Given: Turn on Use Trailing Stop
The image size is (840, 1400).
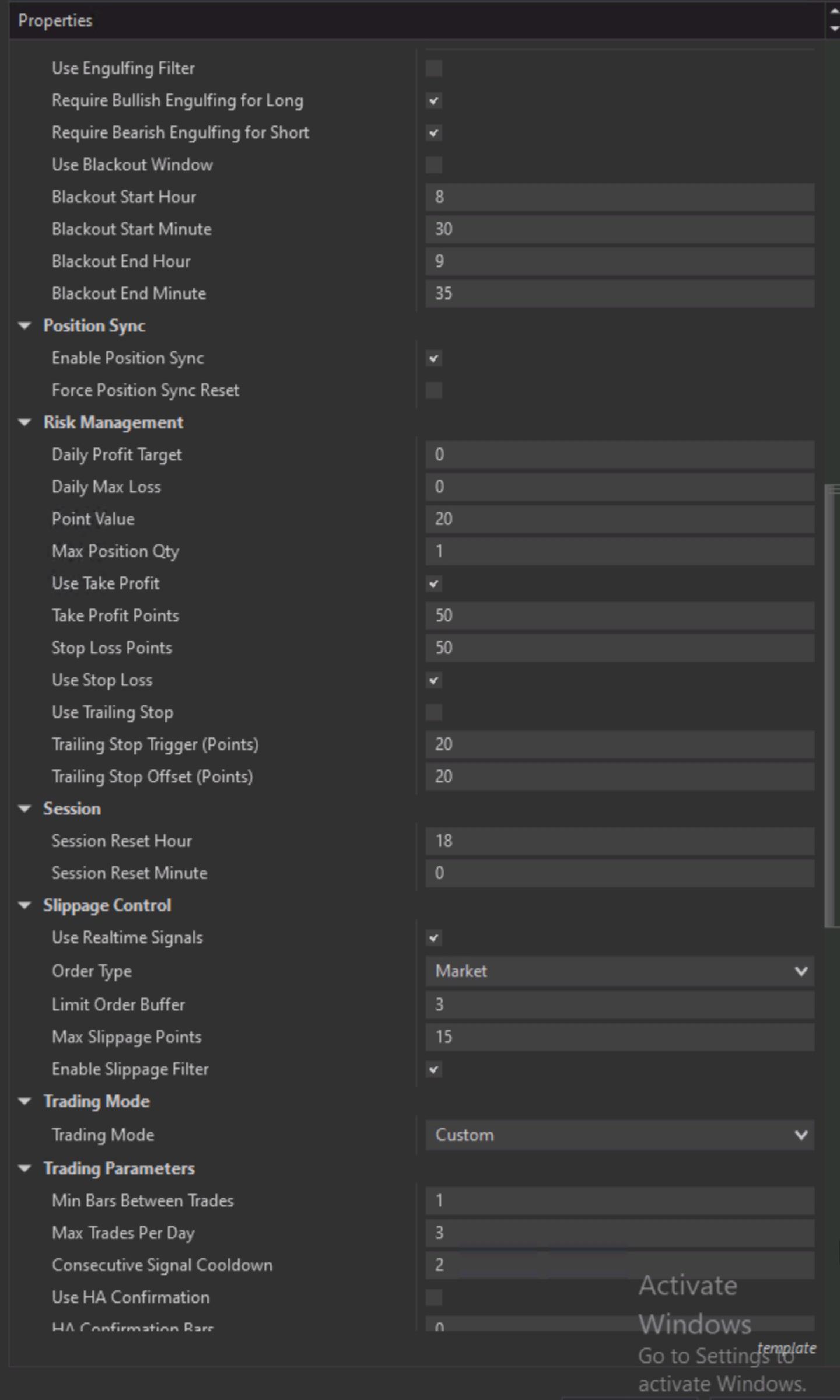Looking at the screenshot, I should coord(434,712).
